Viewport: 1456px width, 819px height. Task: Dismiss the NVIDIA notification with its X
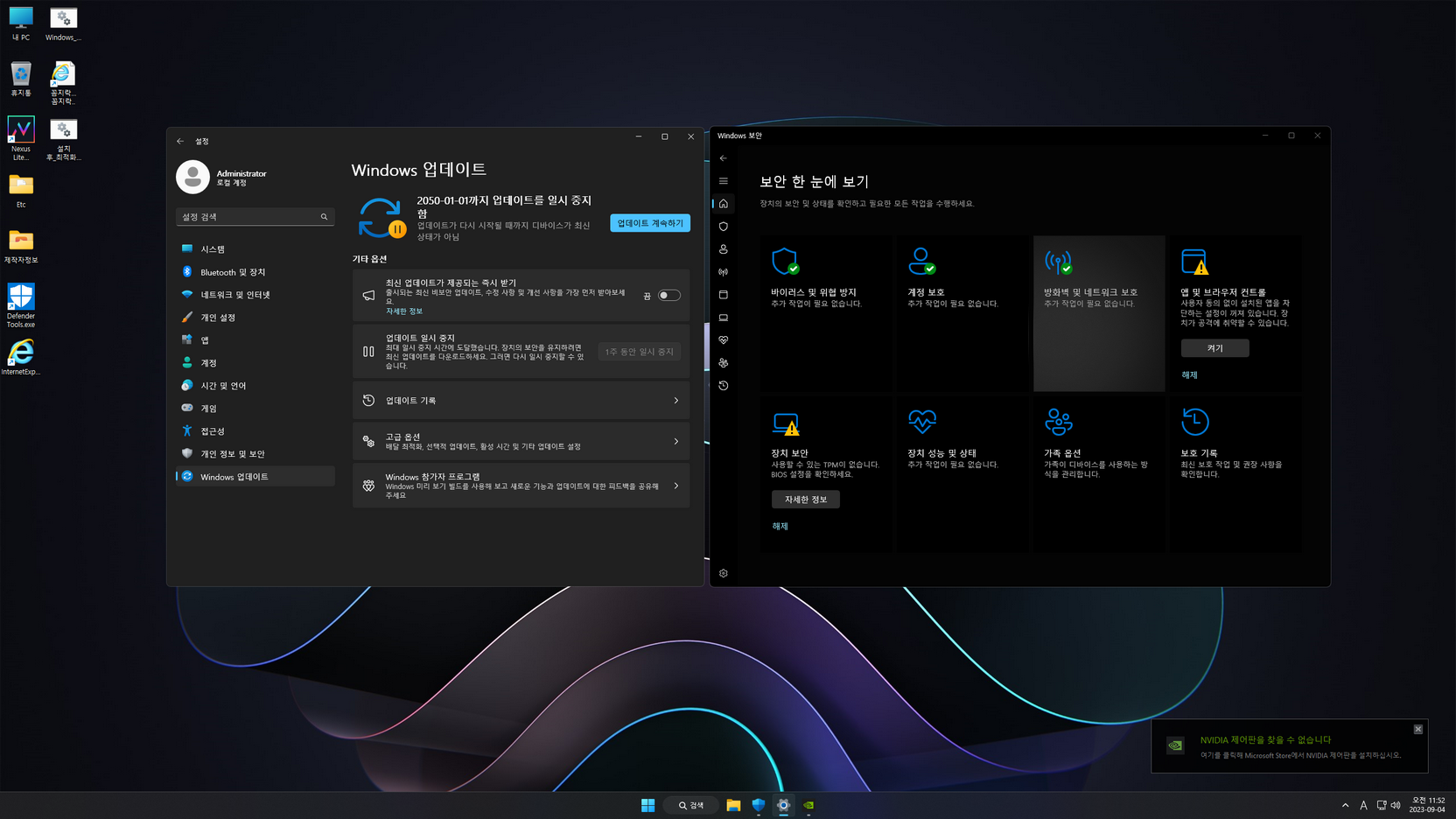1418,729
